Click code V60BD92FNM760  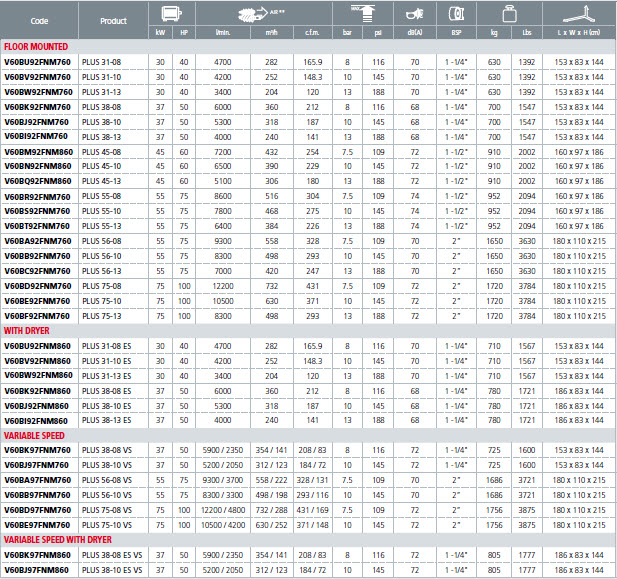click(x=38, y=286)
